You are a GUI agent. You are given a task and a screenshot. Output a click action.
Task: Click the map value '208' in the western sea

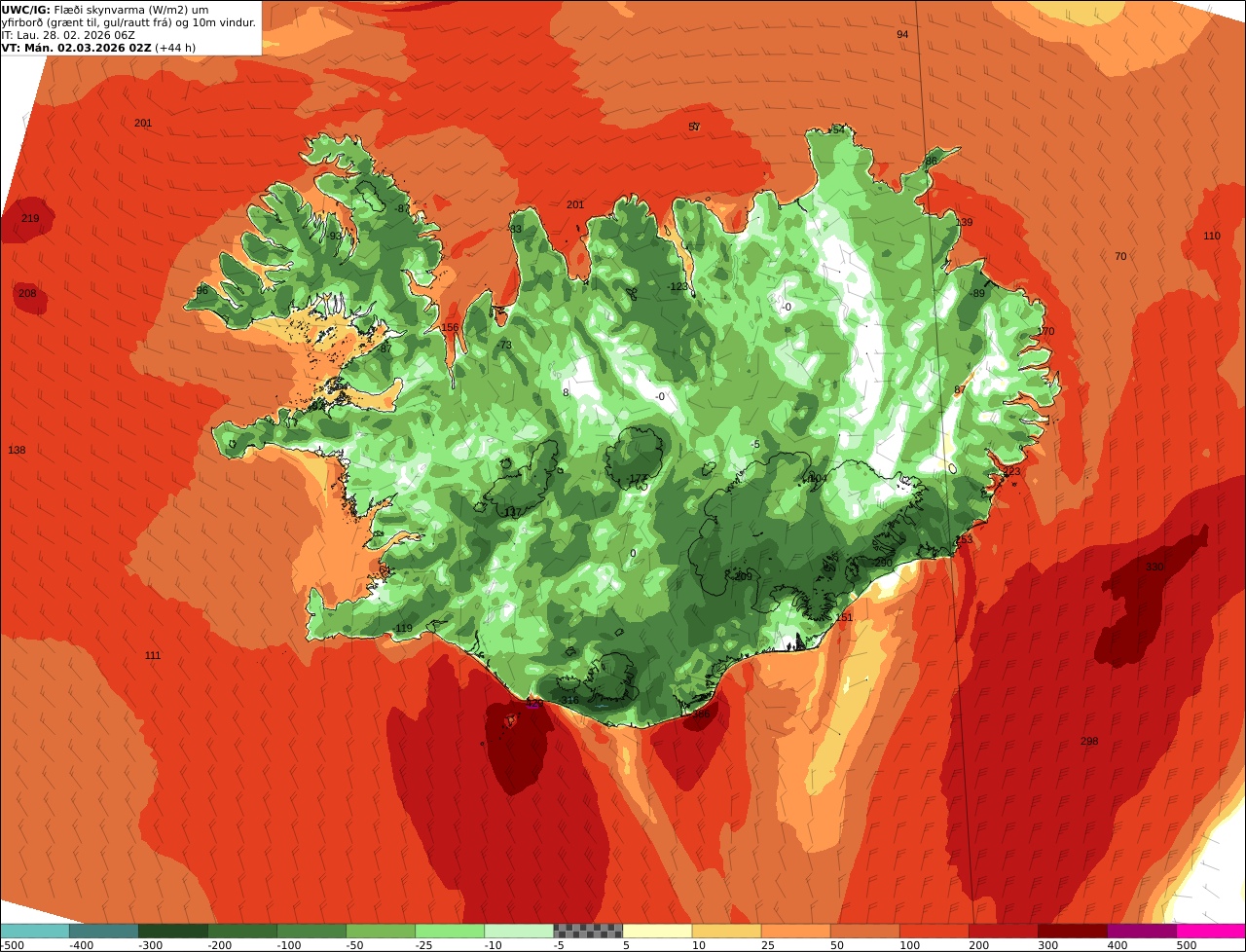point(27,293)
